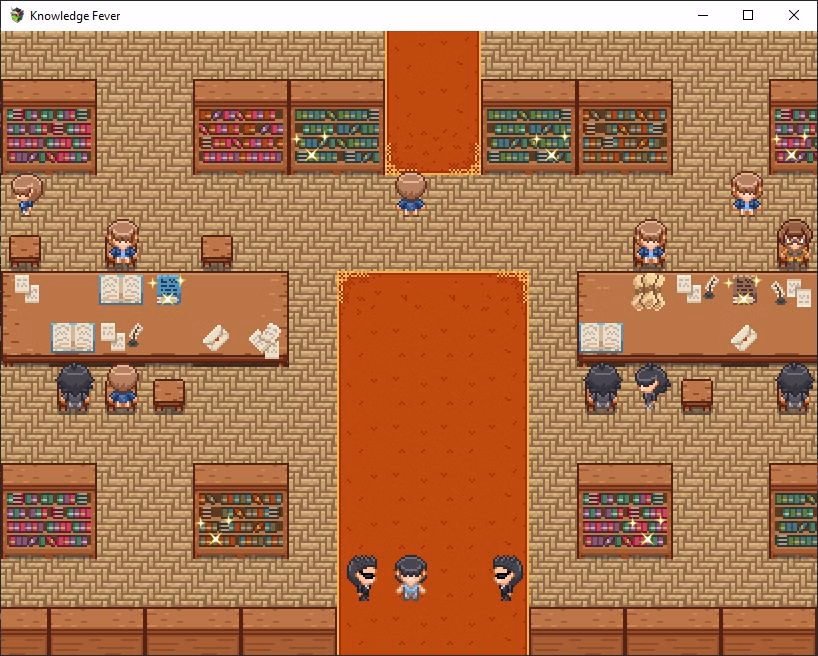Click the empty stool at left table's top-left corner
818x656 pixels.
click(x=25, y=251)
